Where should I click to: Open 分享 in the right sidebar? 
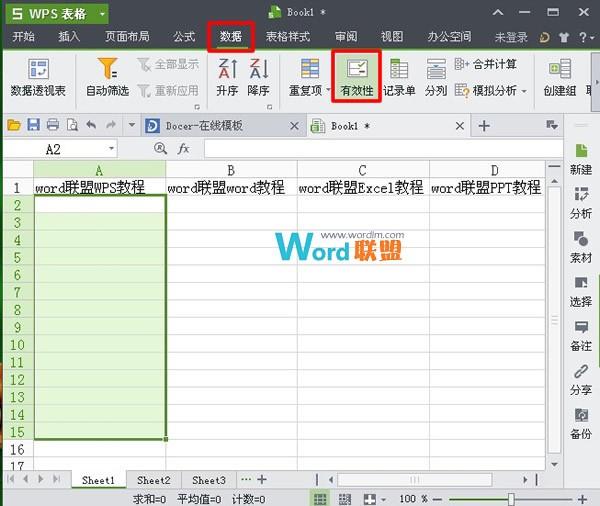(x=580, y=379)
